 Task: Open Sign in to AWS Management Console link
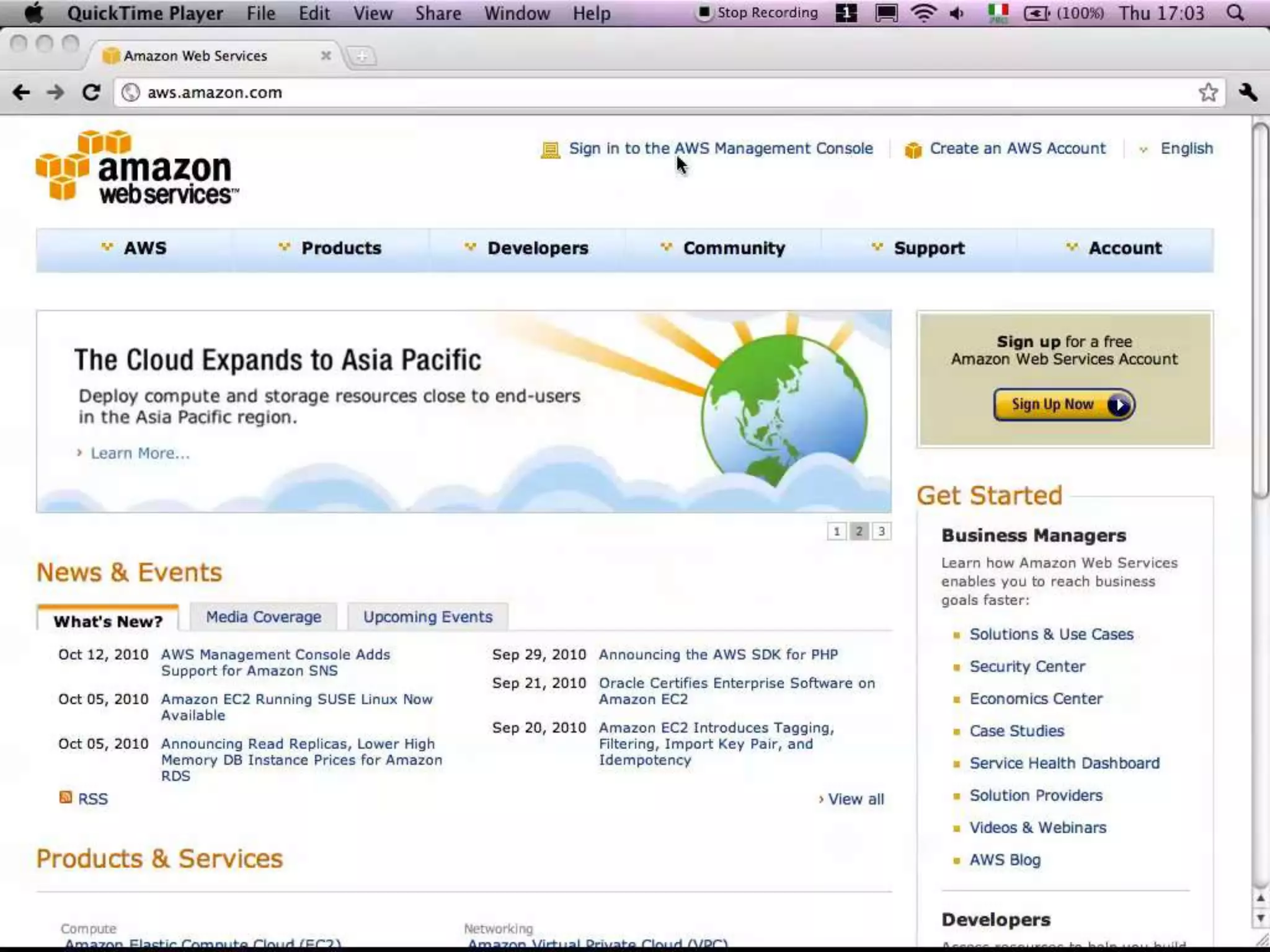pos(721,149)
